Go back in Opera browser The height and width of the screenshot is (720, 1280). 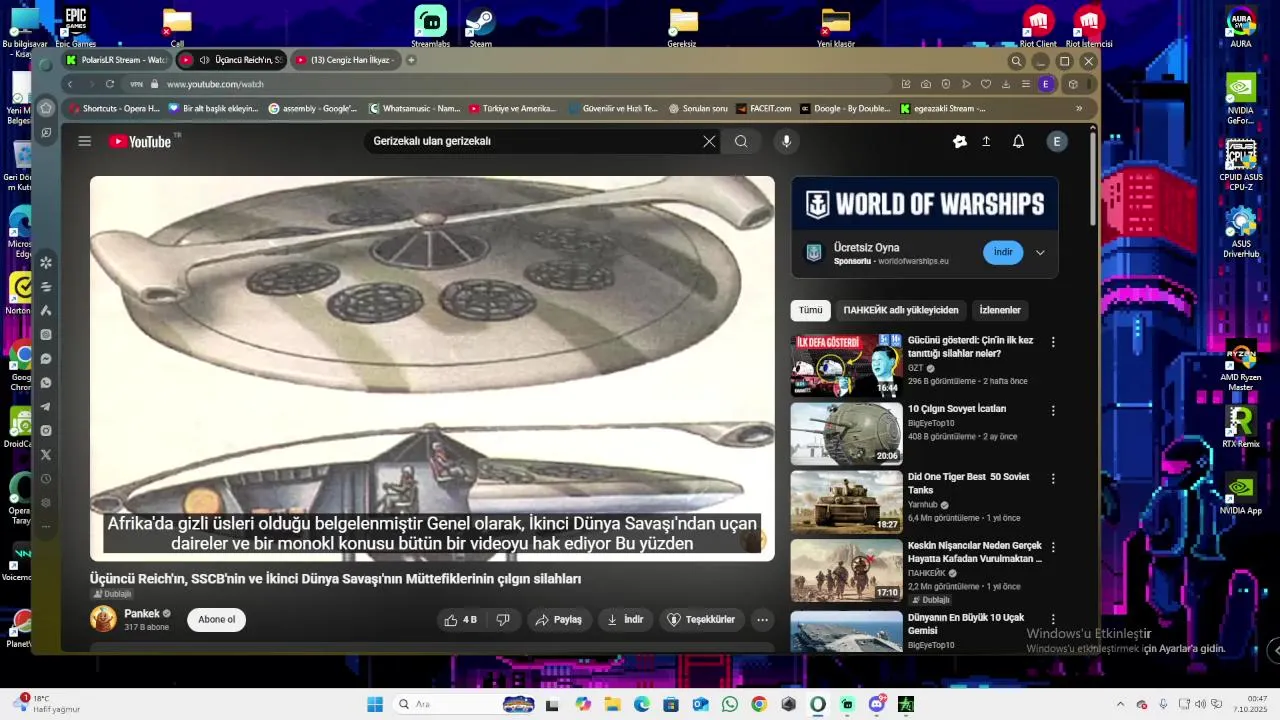point(71,85)
